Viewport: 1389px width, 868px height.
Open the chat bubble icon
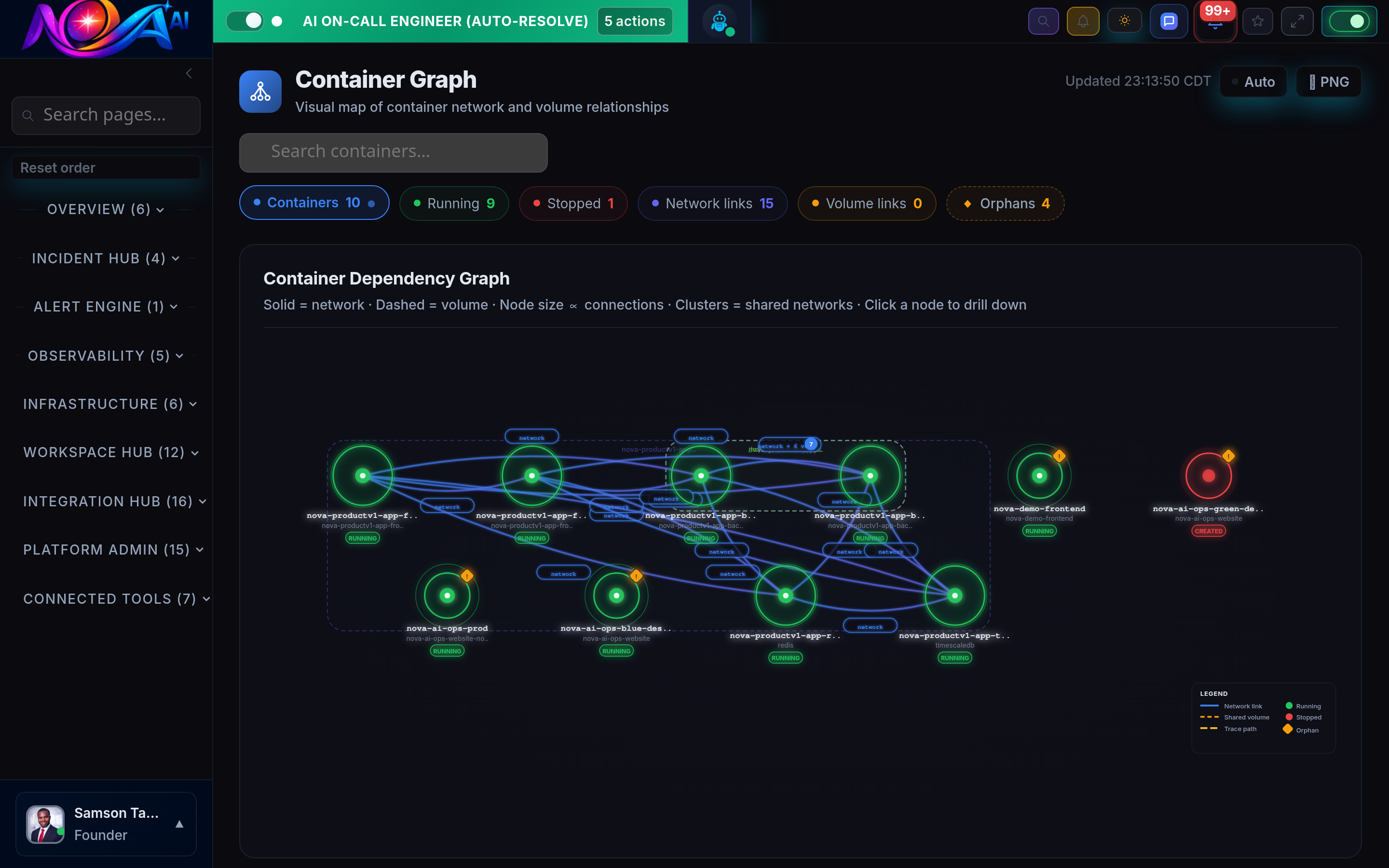(1169, 21)
